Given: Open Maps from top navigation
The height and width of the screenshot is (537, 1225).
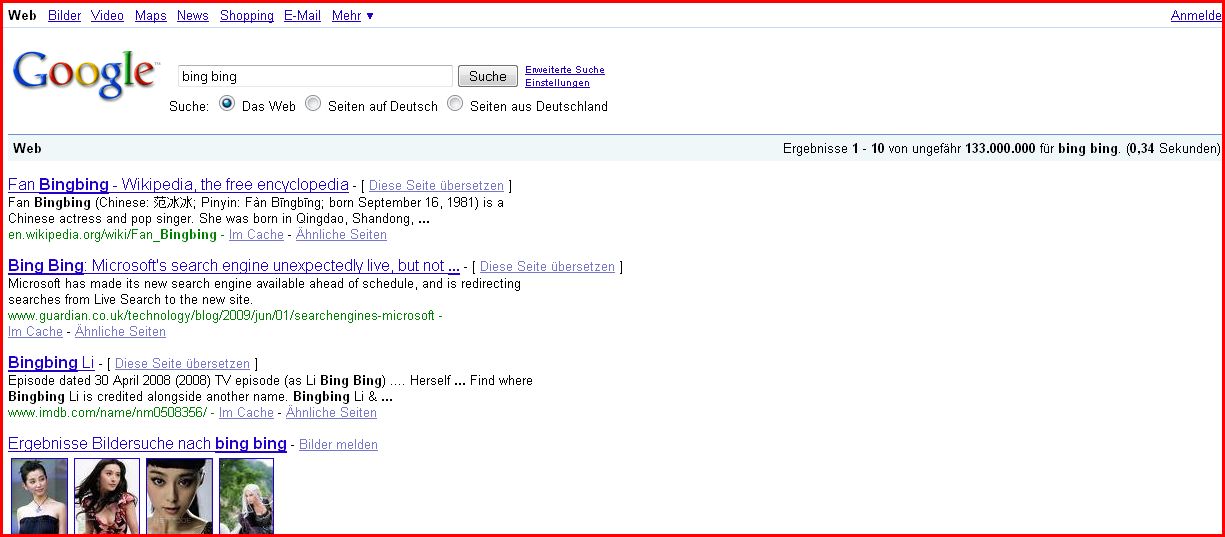Looking at the screenshot, I should pyautogui.click(x=151, y=16).
